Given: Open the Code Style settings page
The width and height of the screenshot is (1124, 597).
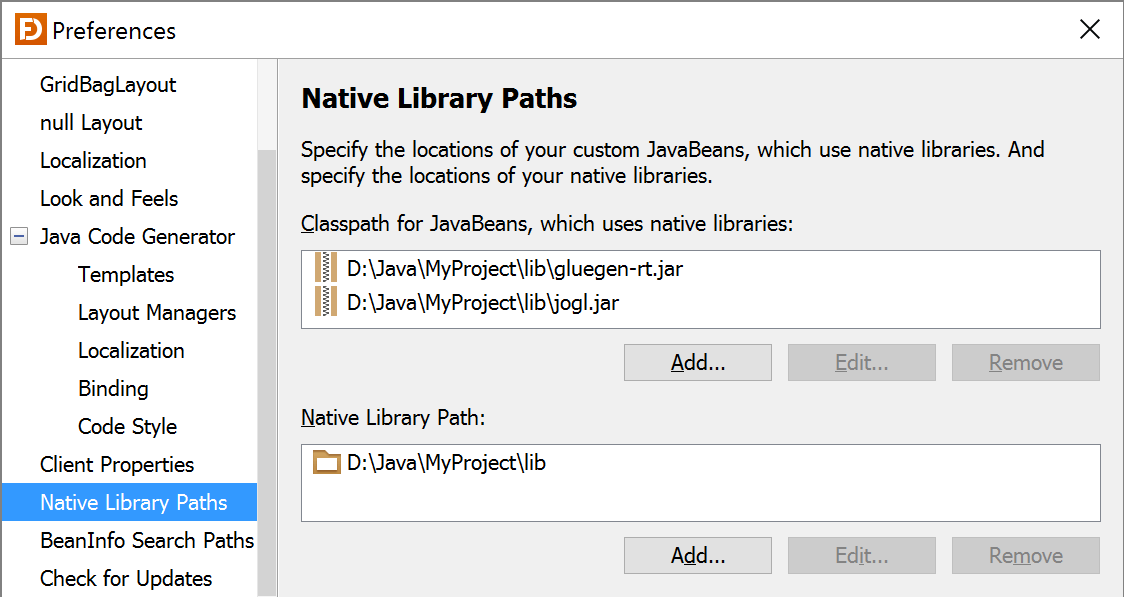Looking at the screenshot, I should point(127,426).
